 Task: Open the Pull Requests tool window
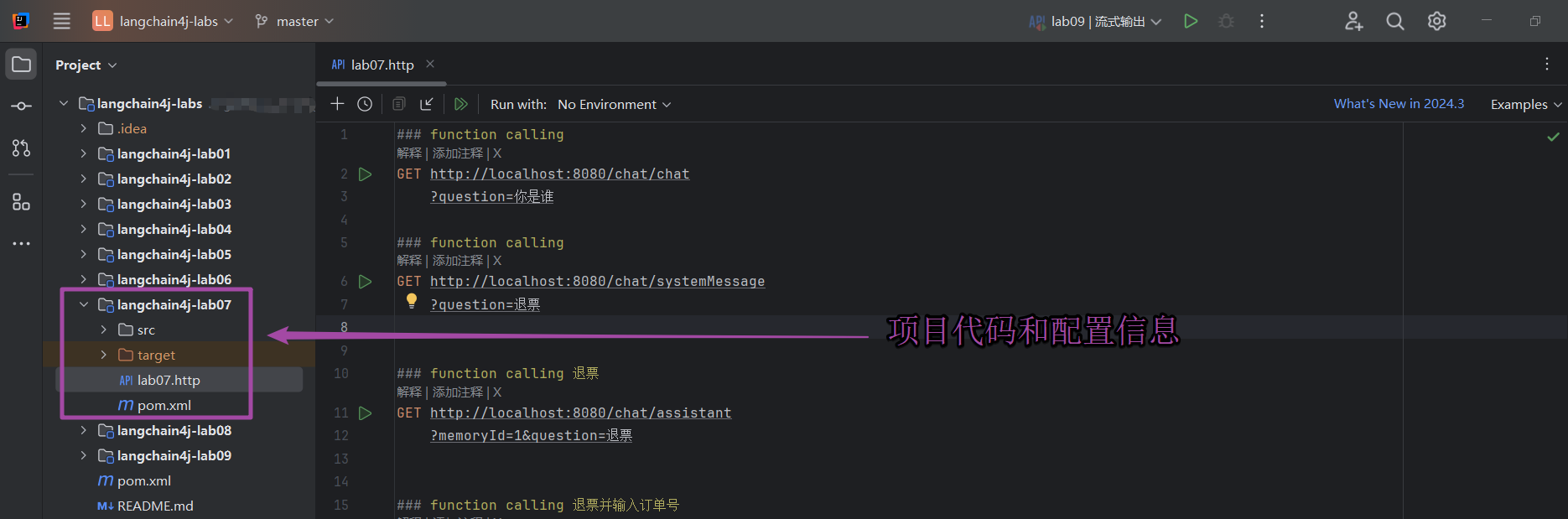[x=22, y=148]
